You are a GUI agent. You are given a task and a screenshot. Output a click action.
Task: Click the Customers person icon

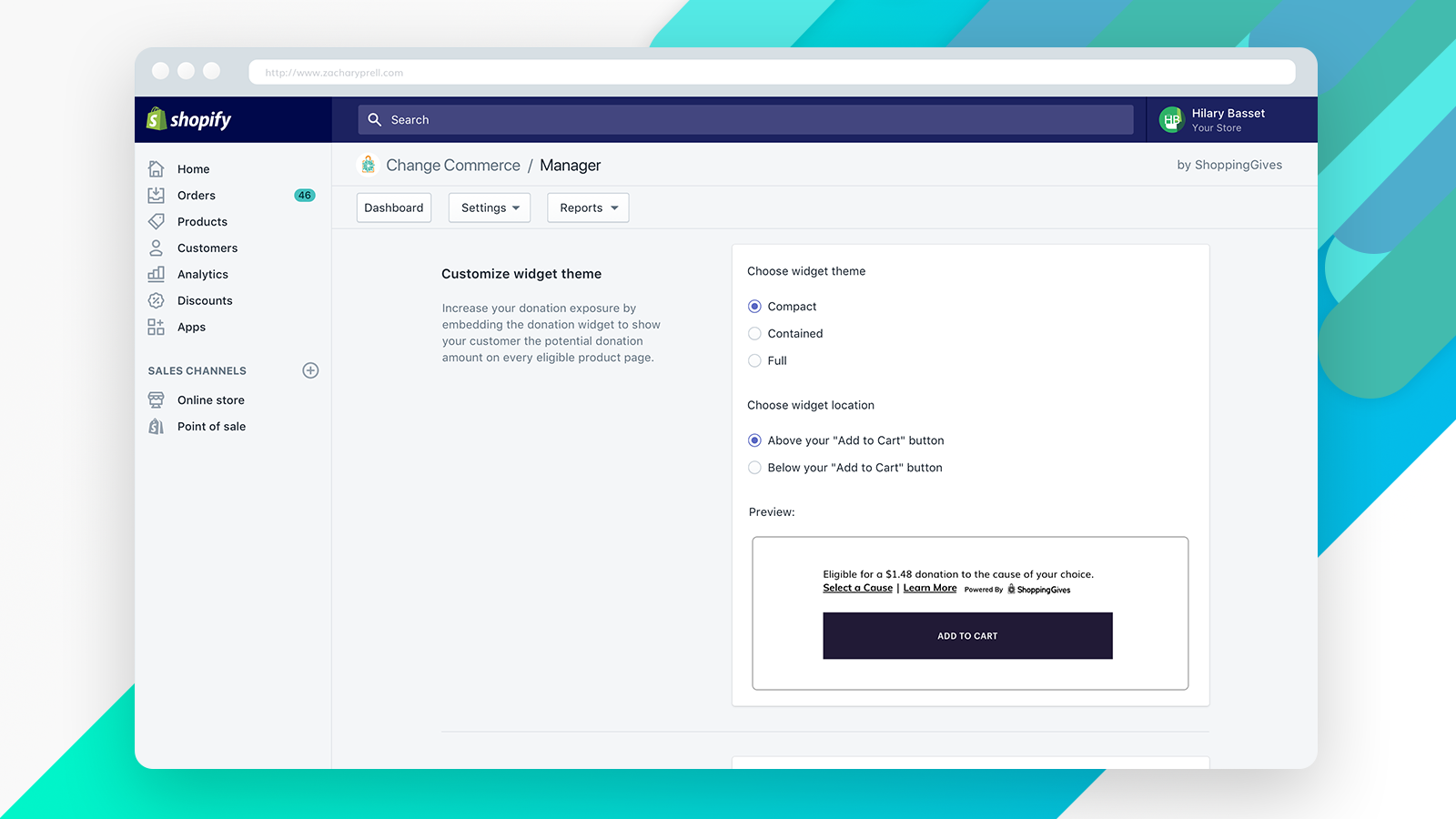tap(157, 248)
